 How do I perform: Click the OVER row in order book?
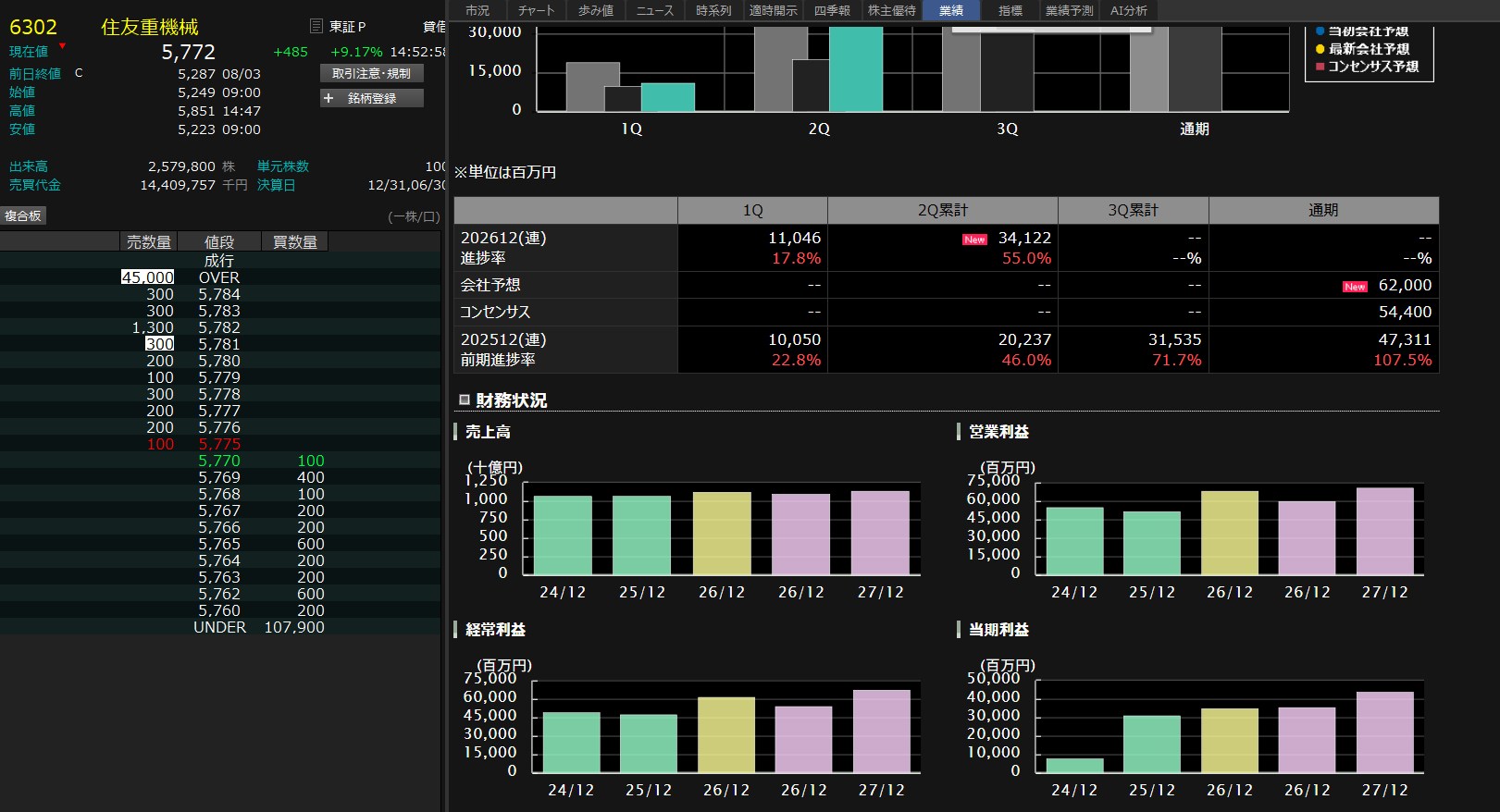(x=220, y=277)
